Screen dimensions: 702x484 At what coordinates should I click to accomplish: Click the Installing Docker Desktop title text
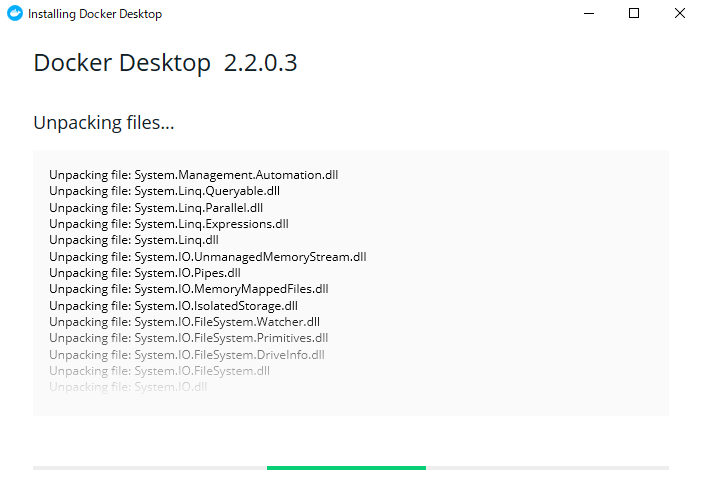[95, 14]
